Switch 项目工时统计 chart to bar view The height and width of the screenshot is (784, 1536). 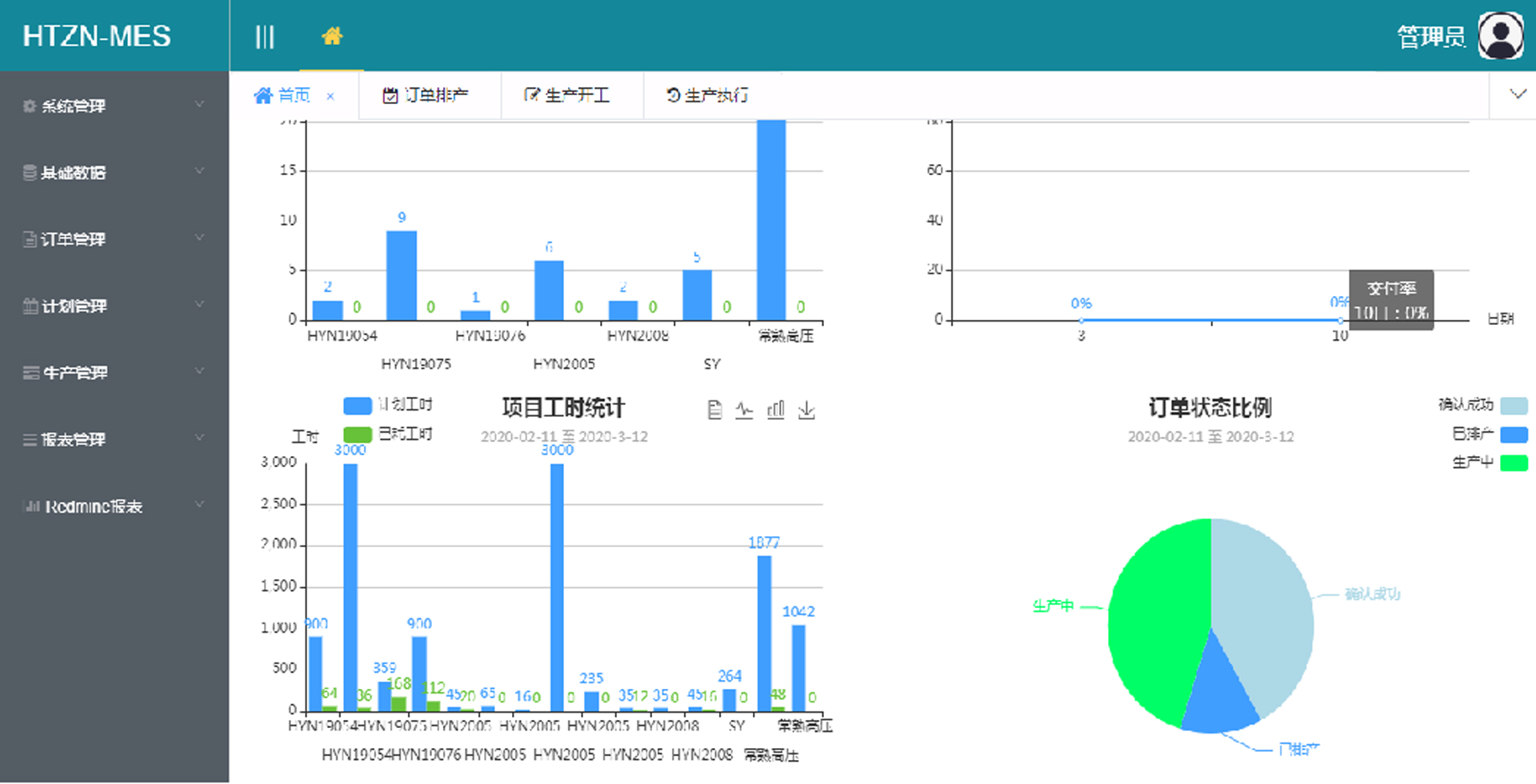pyautogui.click(x=776, y=410)
